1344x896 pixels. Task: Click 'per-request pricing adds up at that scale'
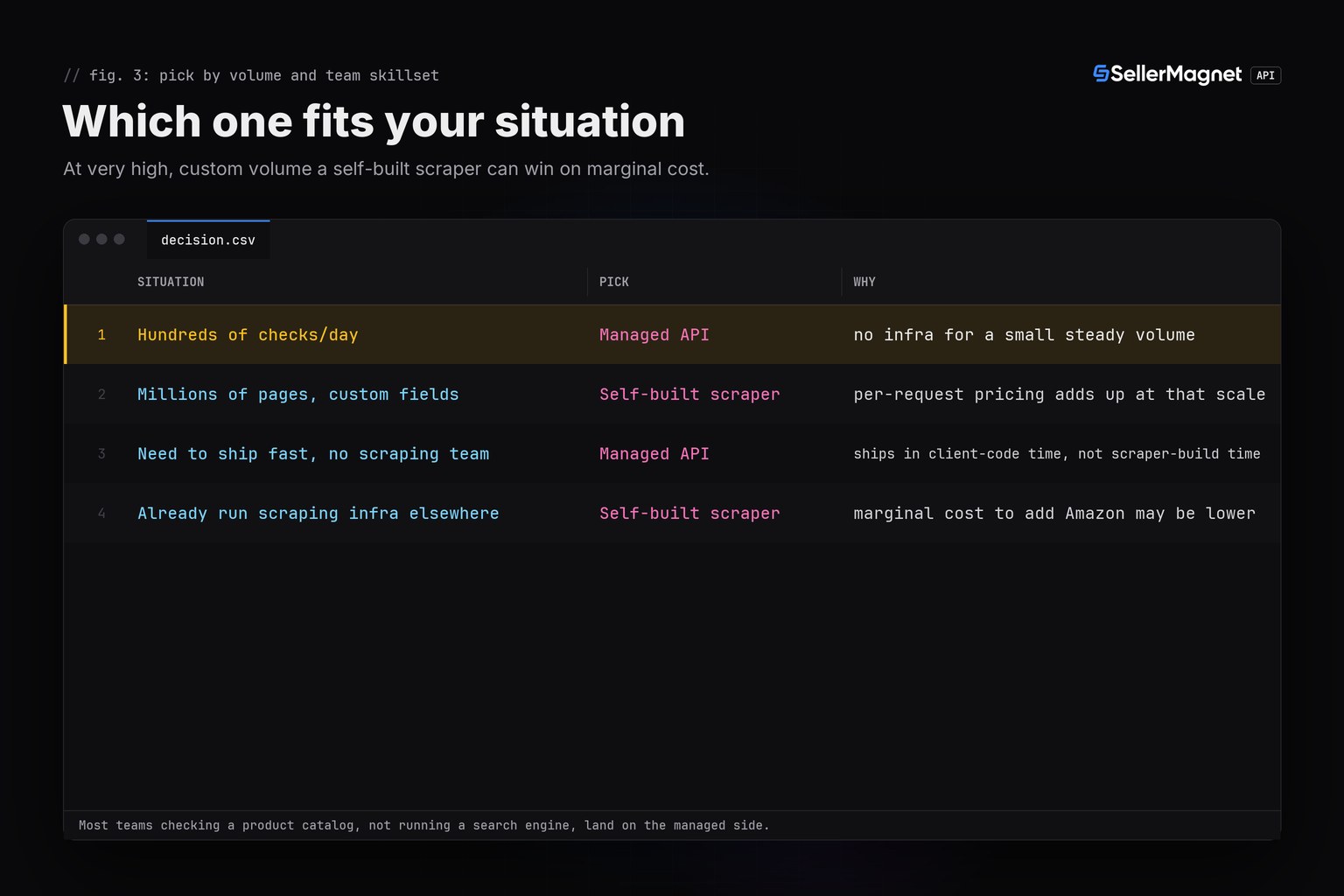coord(1060,395)
